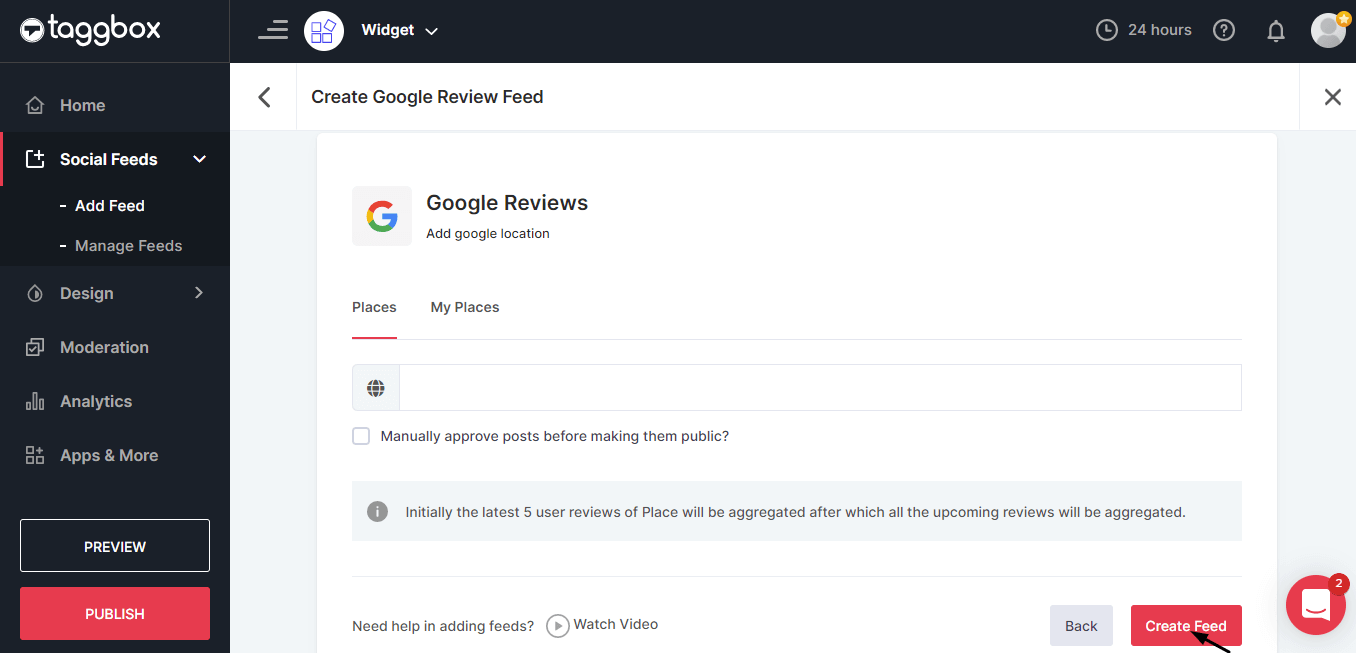Click the red PUBLISH button
The width and height of the screenshot is (1356, 653).
click(115, 613)
